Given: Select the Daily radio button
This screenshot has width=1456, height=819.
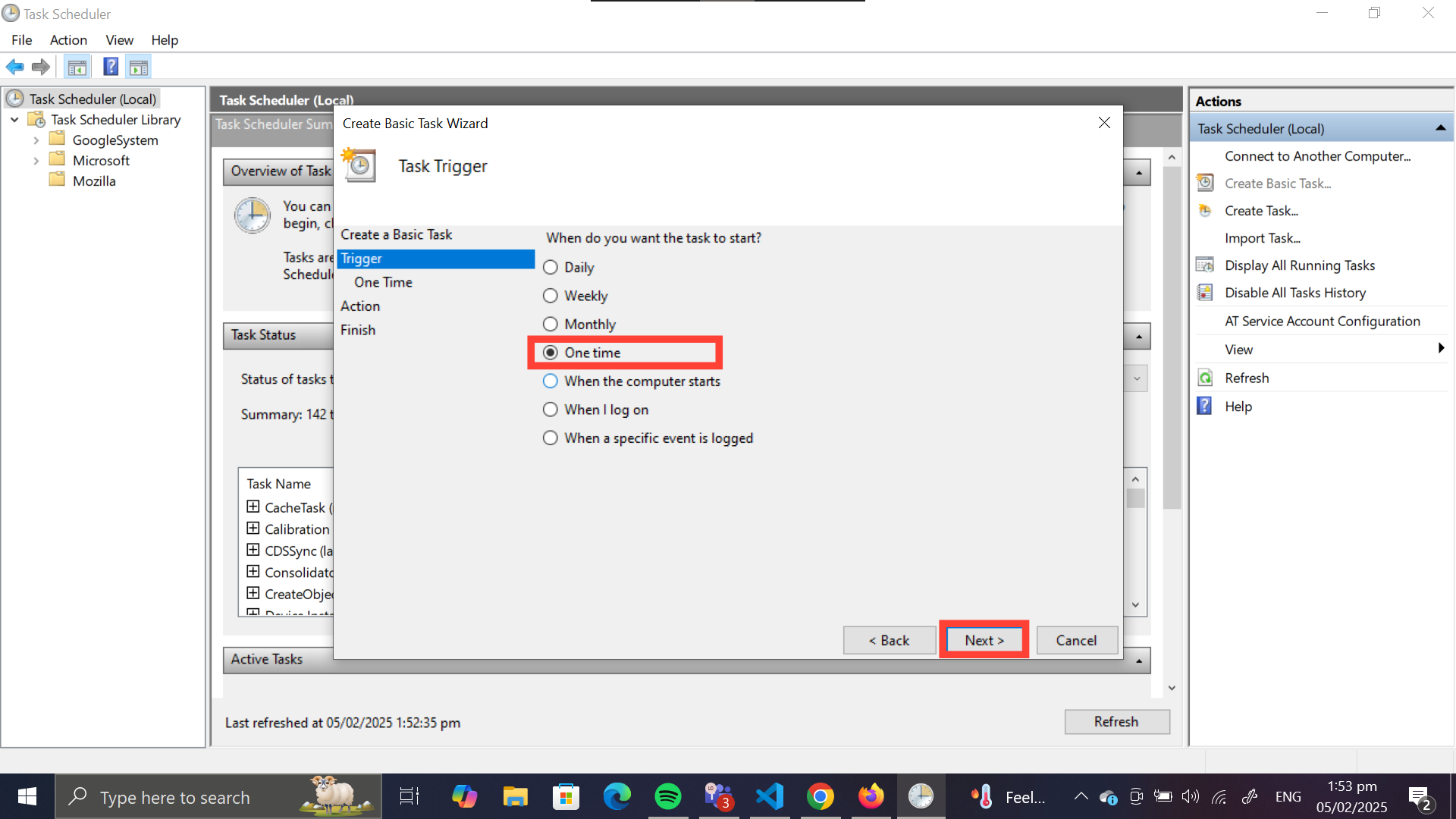Looking at the screenshot, I should coord(551,268).
